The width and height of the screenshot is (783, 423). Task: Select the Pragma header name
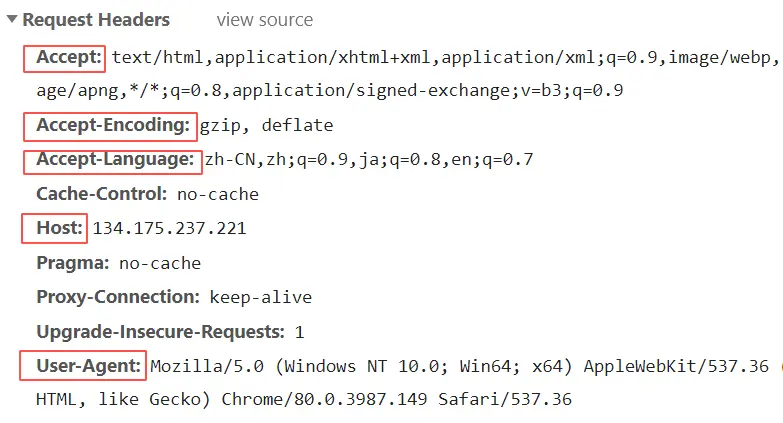click(x=73, y=263)
